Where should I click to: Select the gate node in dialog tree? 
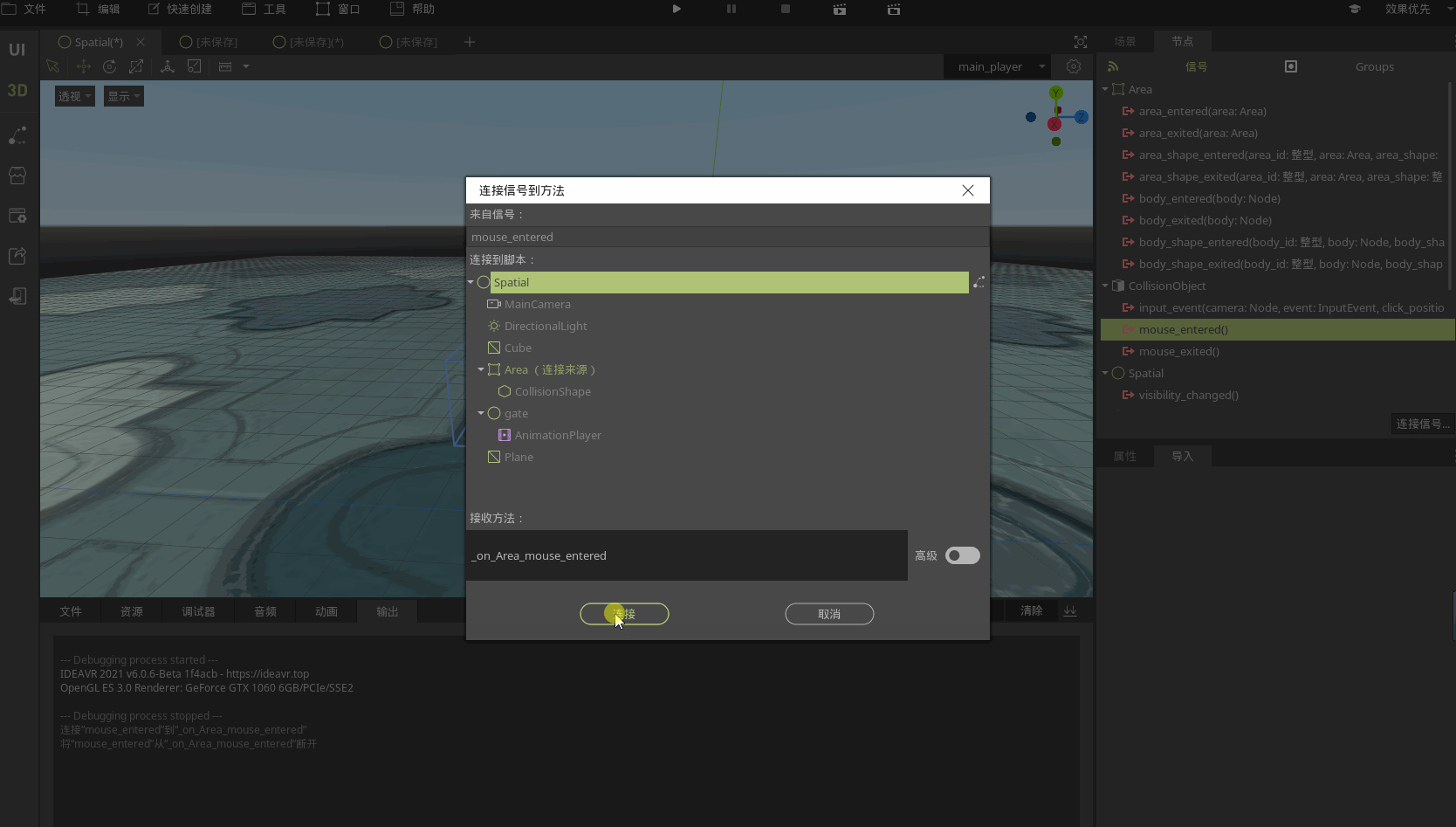[516, 413]
